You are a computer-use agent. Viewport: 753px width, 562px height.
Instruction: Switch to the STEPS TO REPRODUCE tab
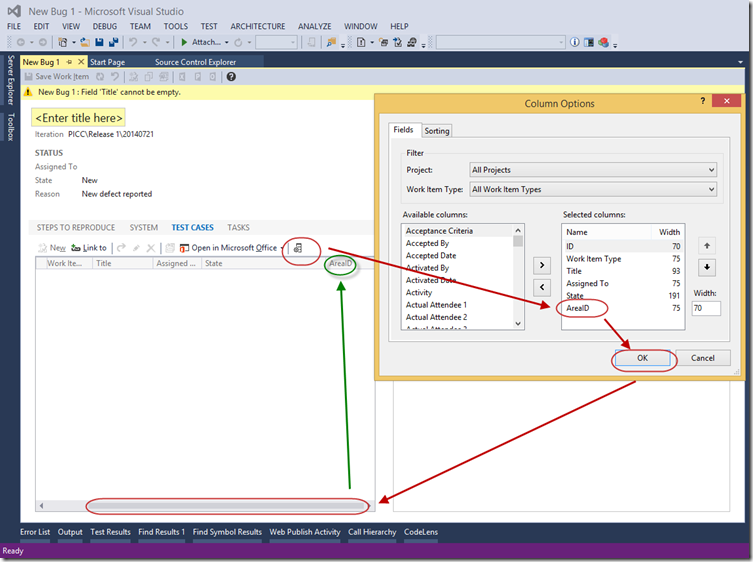[x=76, y=228]
